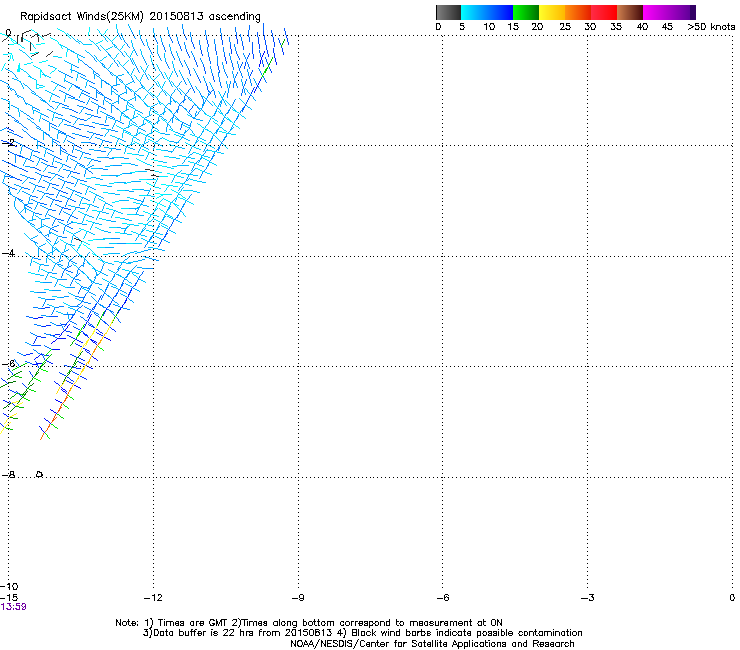Click the '>50 knots' legend label
The width and height of the screenshot is (740, 650).
pyautogui.click(x=711, y=27)
